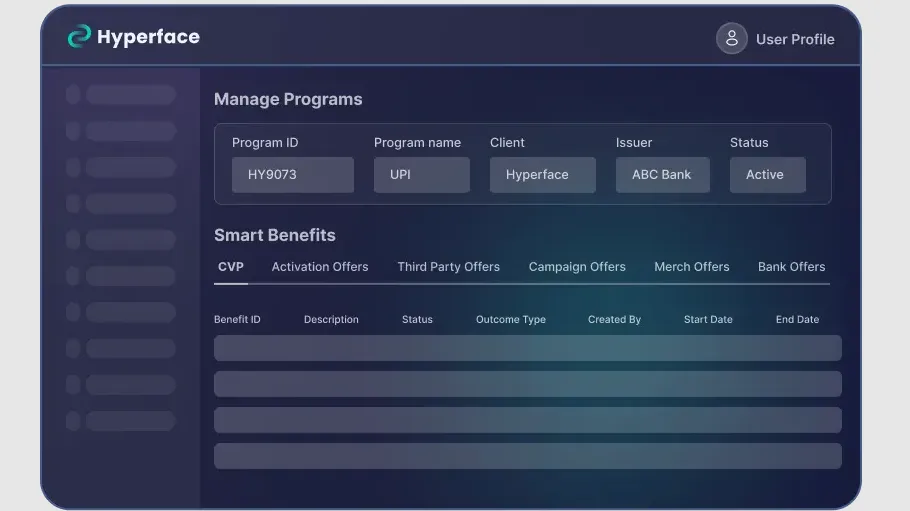The image size is (910, 511).
Task: Sort by Outcome Type column
Action: tap(511, 320)
